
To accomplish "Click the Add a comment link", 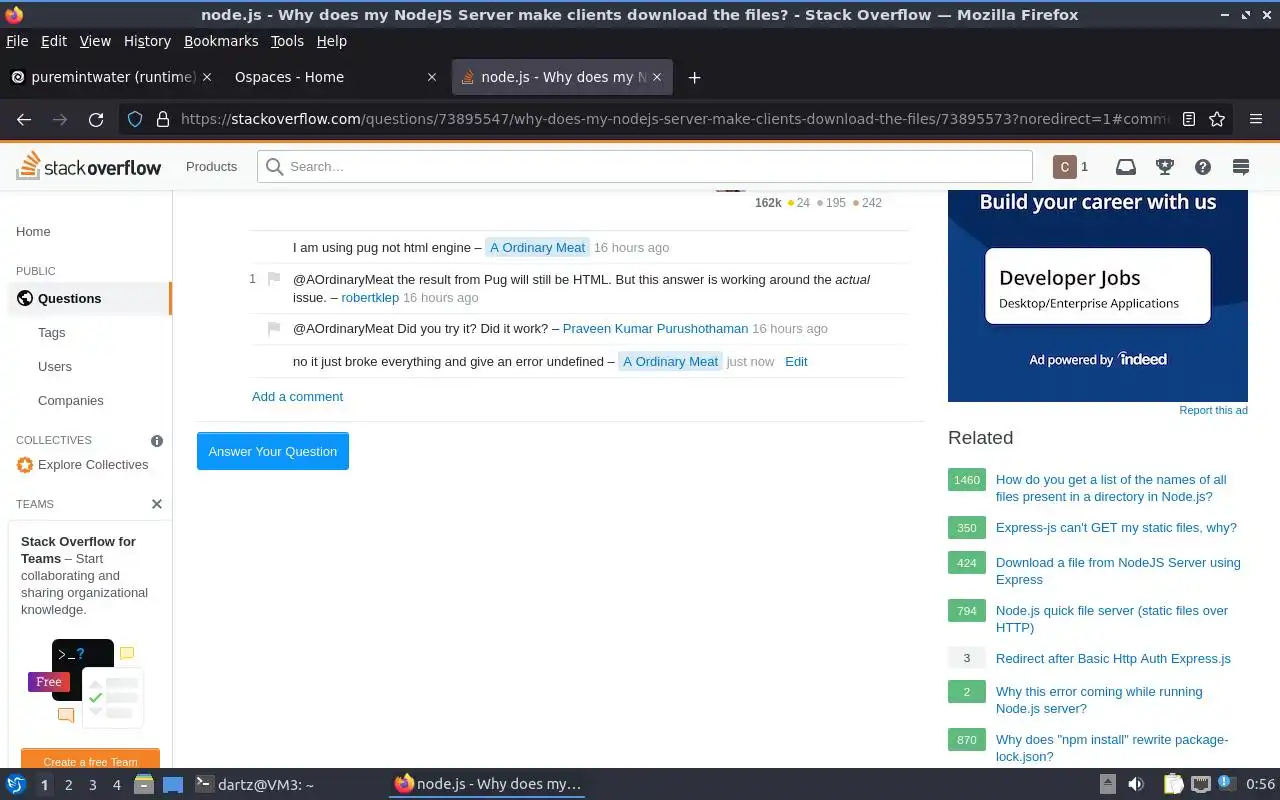I will [297, 396].
